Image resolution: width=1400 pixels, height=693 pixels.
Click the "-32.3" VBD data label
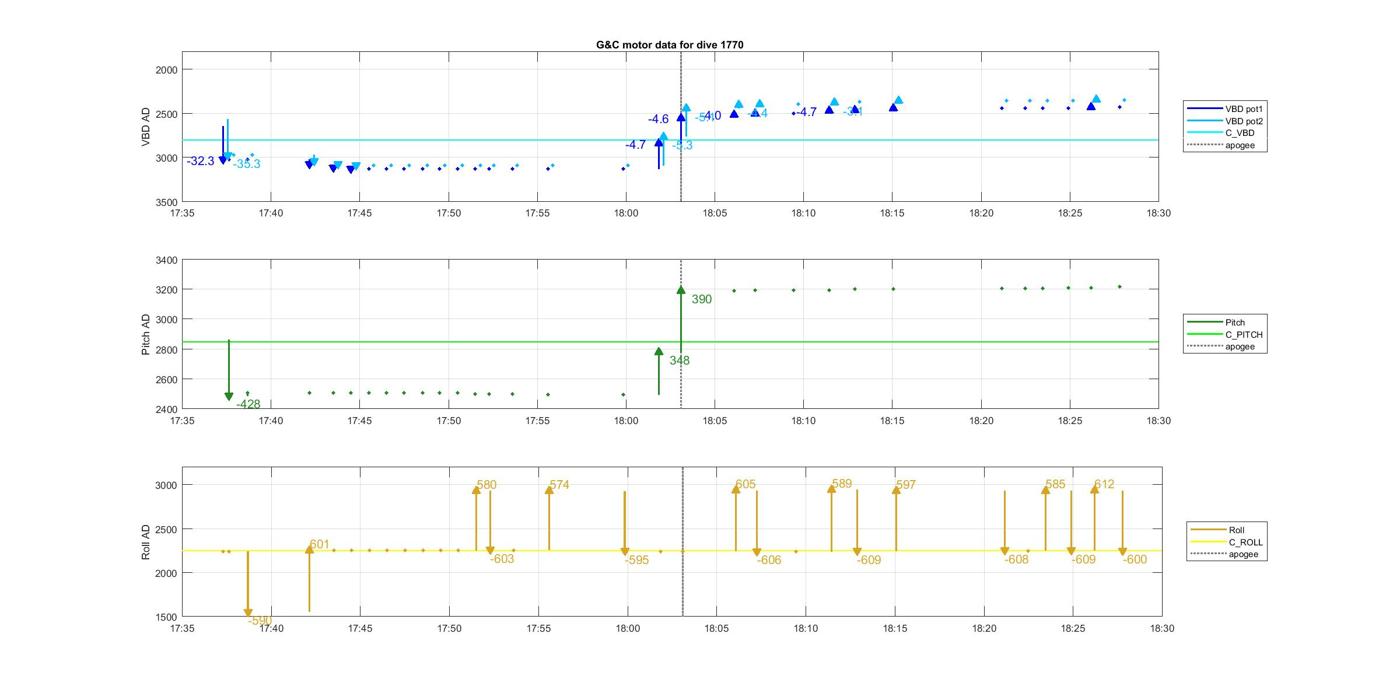[x=200, y=161]
